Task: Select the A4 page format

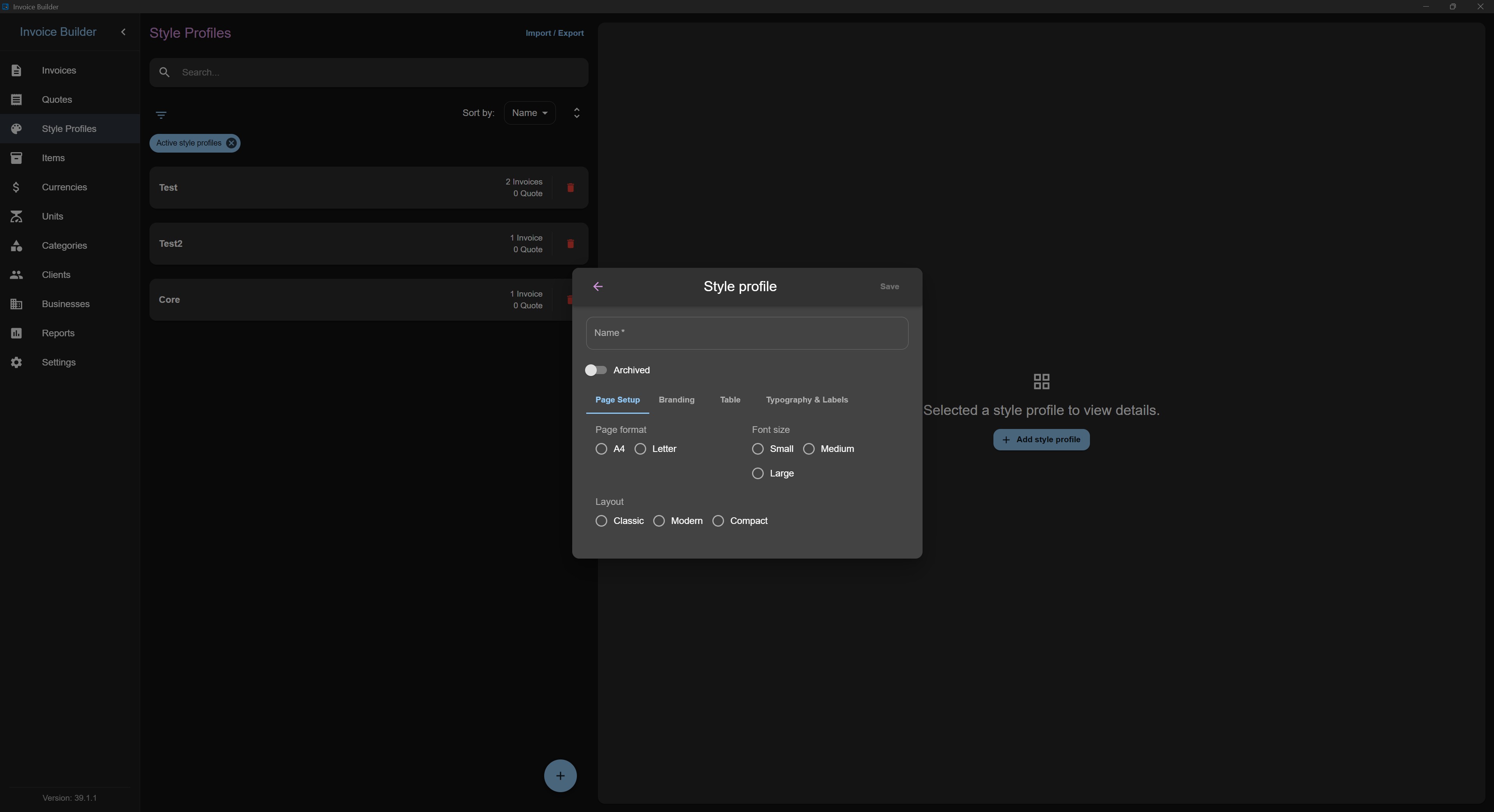Action: (x=601, y=449)
